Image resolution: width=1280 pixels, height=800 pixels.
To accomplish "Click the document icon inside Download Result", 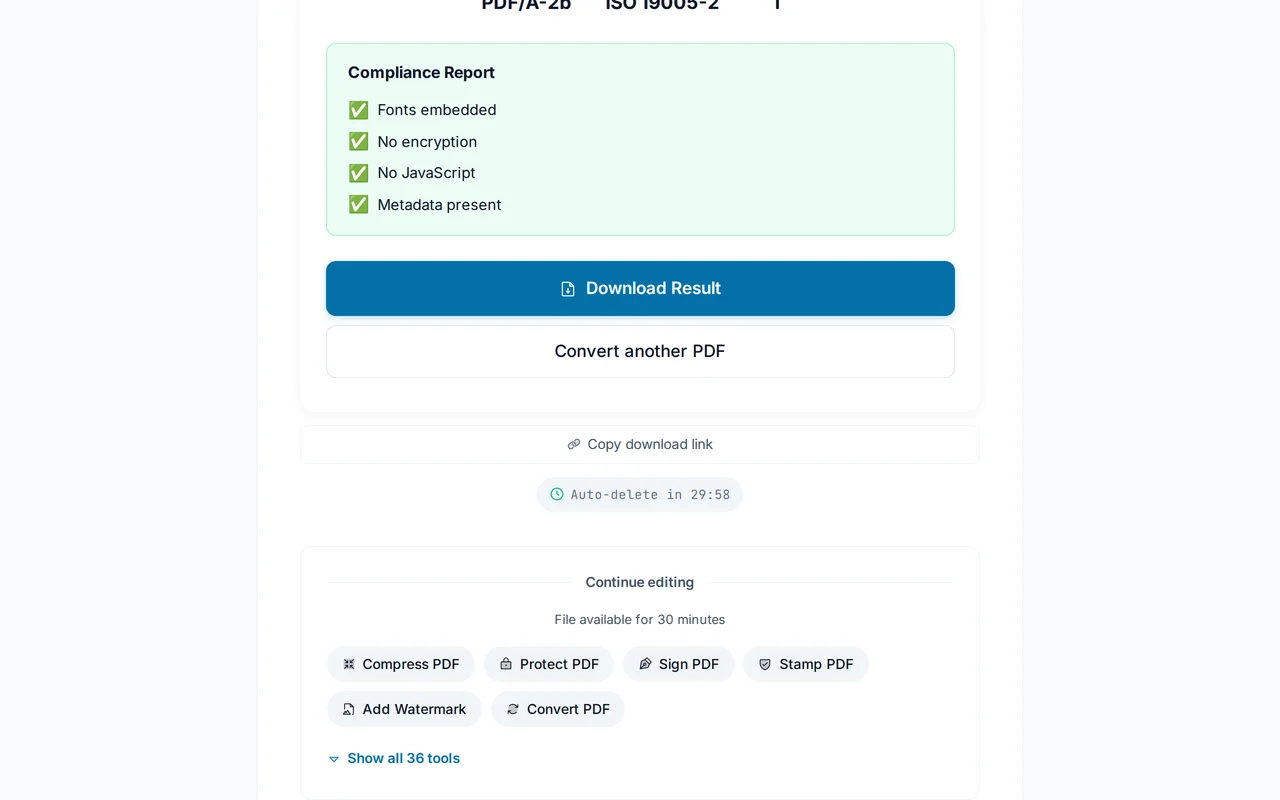I will click(567, 288).
